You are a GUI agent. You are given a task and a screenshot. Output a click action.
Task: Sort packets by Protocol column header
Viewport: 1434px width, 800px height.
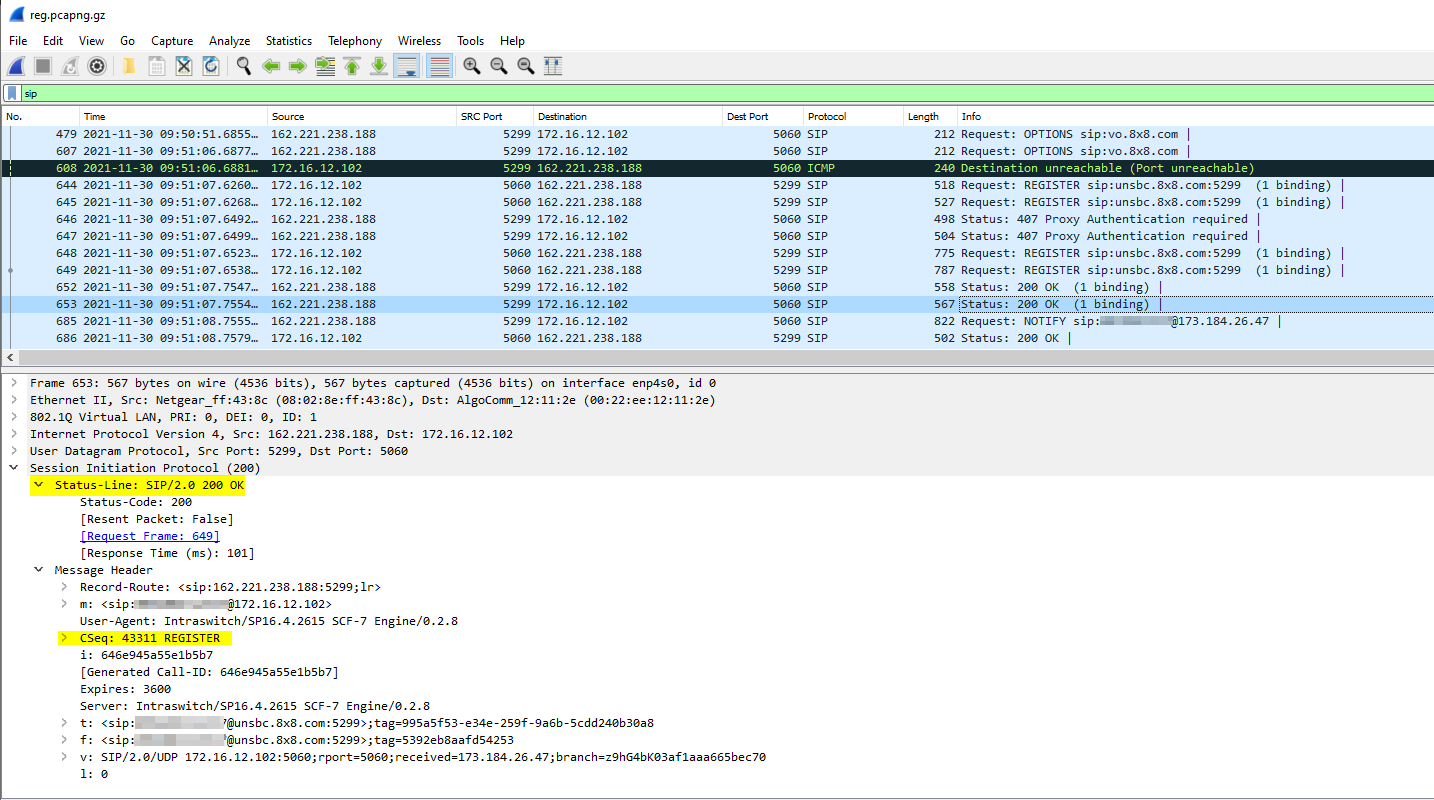pos(827,116)
